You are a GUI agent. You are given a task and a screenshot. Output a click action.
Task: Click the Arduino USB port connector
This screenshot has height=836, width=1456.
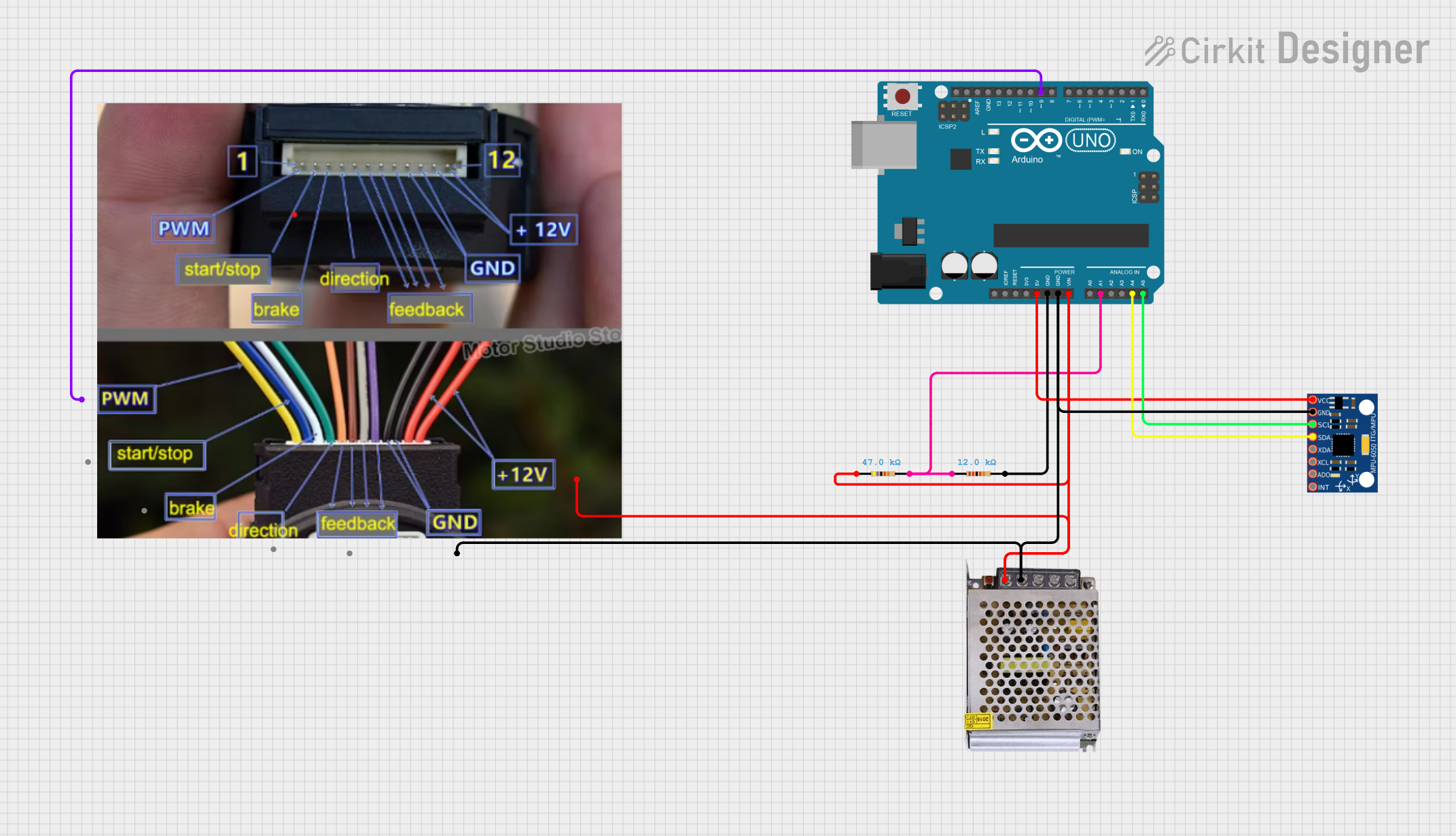pyautogui.click(x=883, y=145)
